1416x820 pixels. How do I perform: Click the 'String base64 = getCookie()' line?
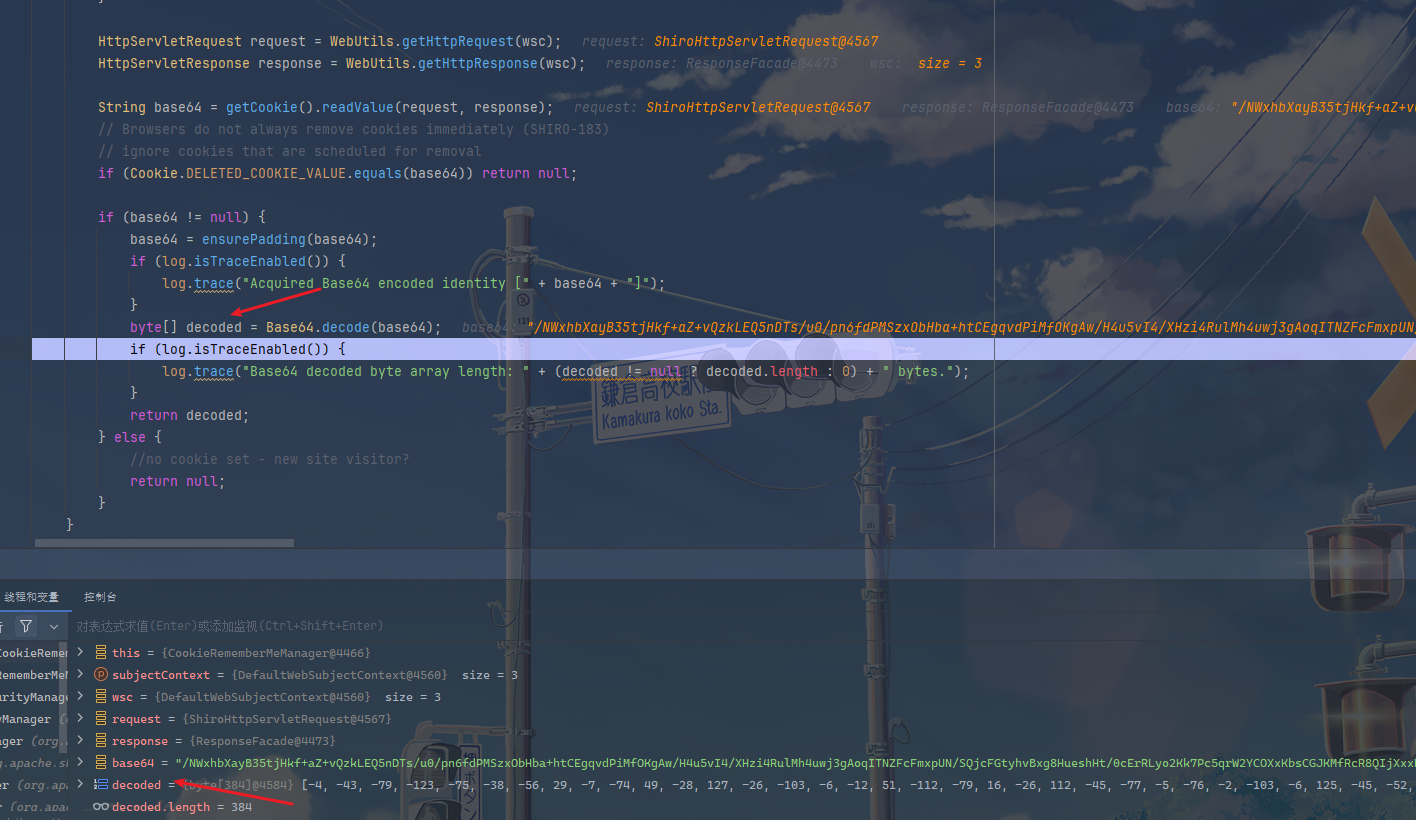tap(326, 107)
